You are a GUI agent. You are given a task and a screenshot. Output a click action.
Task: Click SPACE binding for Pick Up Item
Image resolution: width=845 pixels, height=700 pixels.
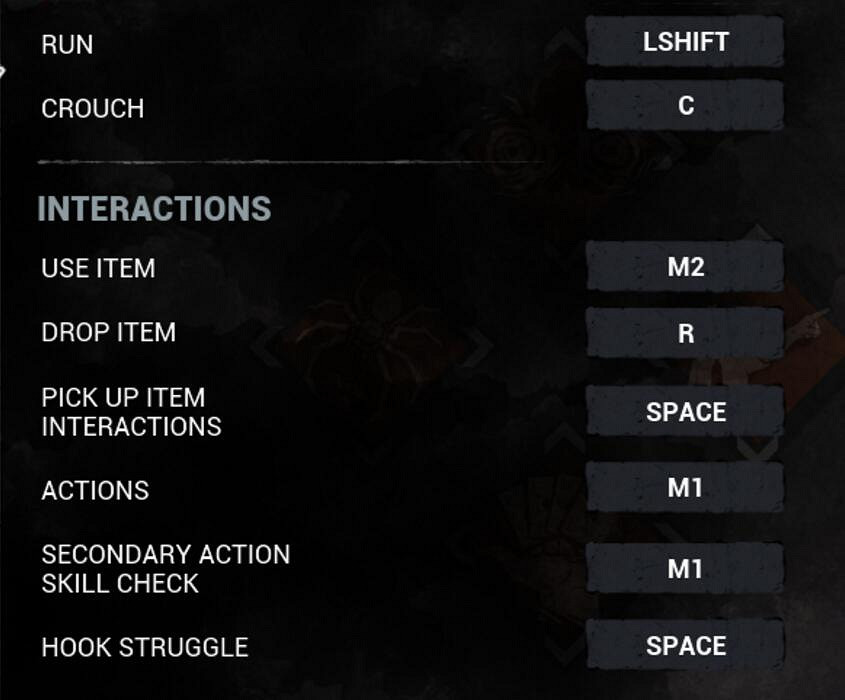point(685,412)
